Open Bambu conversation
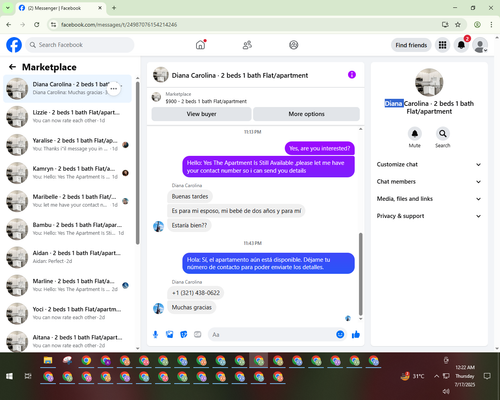The image size is (500, 400). (x=68, y=229)
